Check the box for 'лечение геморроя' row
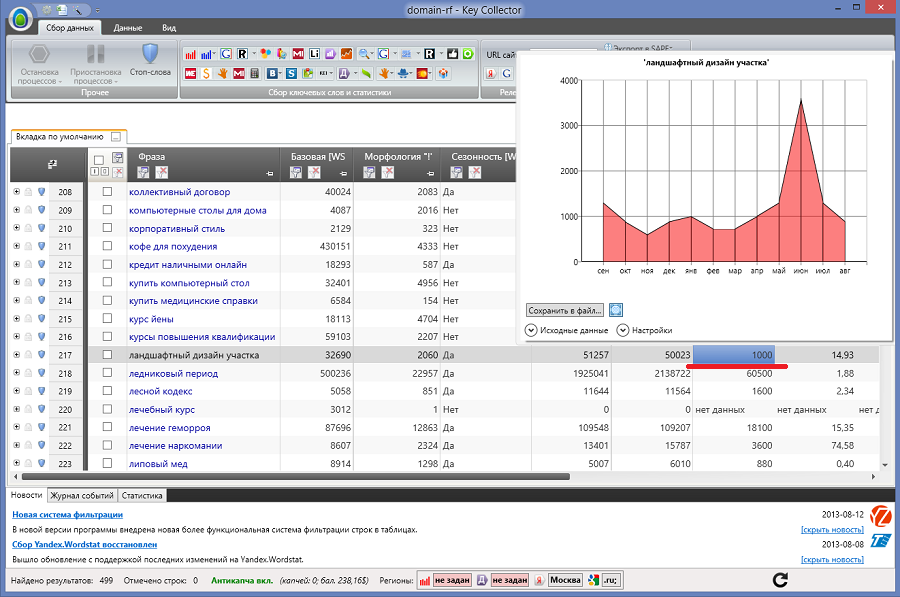The width and height of the screenshot is (900, 597). pos(107,427)
